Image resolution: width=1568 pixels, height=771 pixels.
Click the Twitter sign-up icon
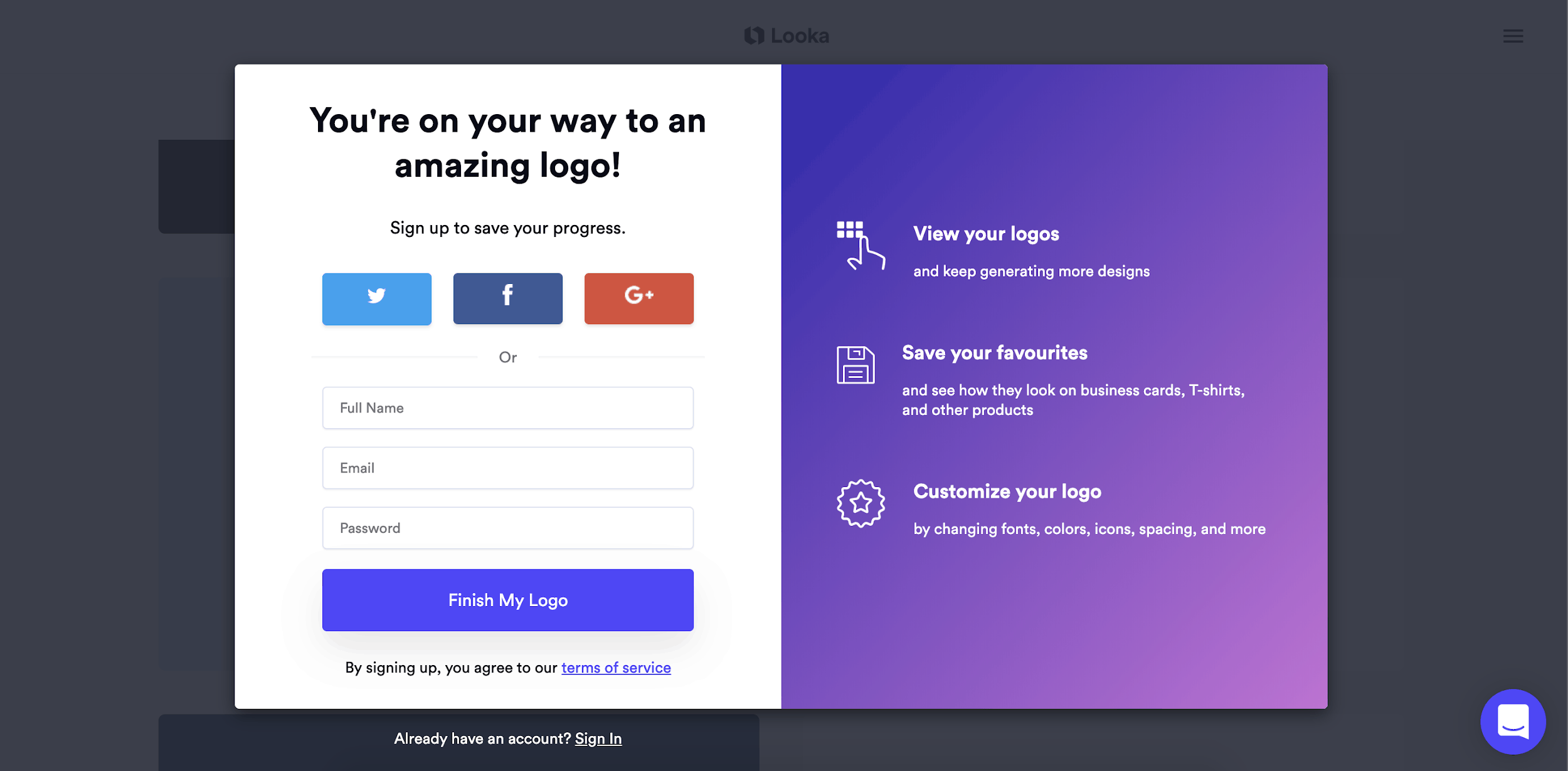378,297
